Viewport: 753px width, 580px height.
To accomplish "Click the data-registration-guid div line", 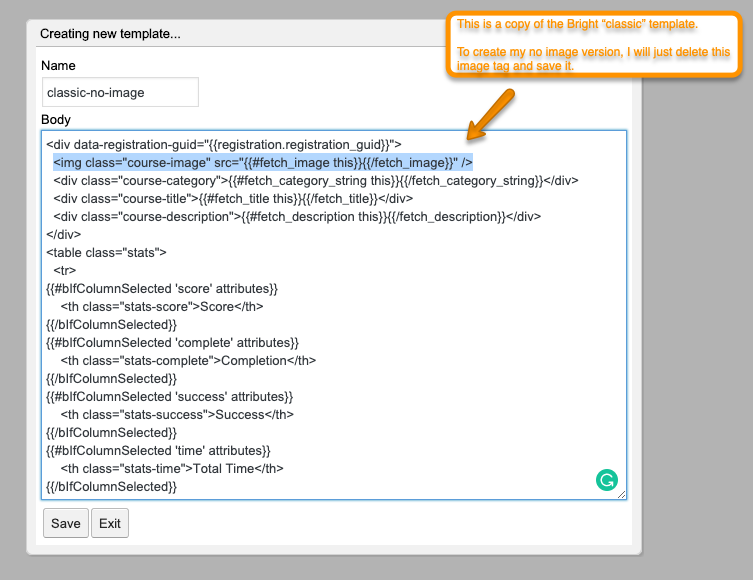I will tap(224, 145).
